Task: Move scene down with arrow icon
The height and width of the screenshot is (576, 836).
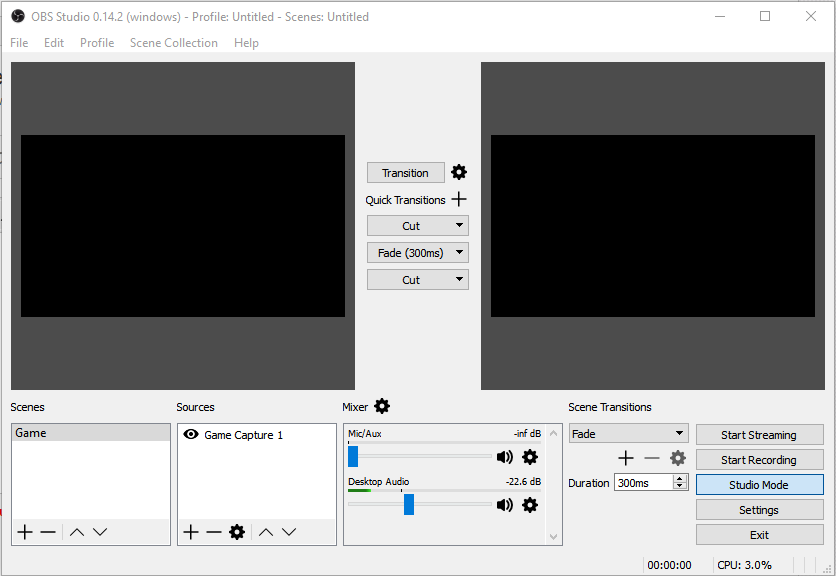Action: pos(100,532)
